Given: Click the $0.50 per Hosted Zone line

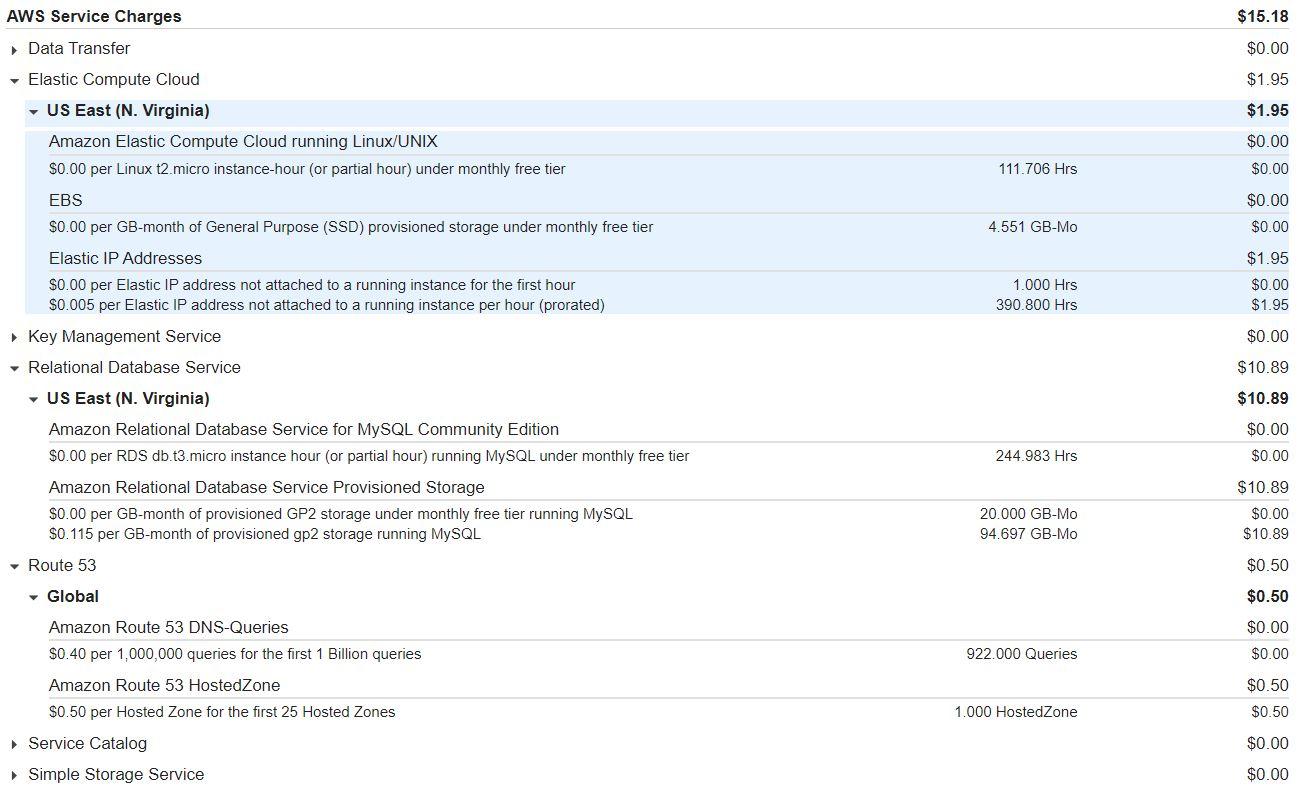Looking at the screenshot, I should 222,712.
